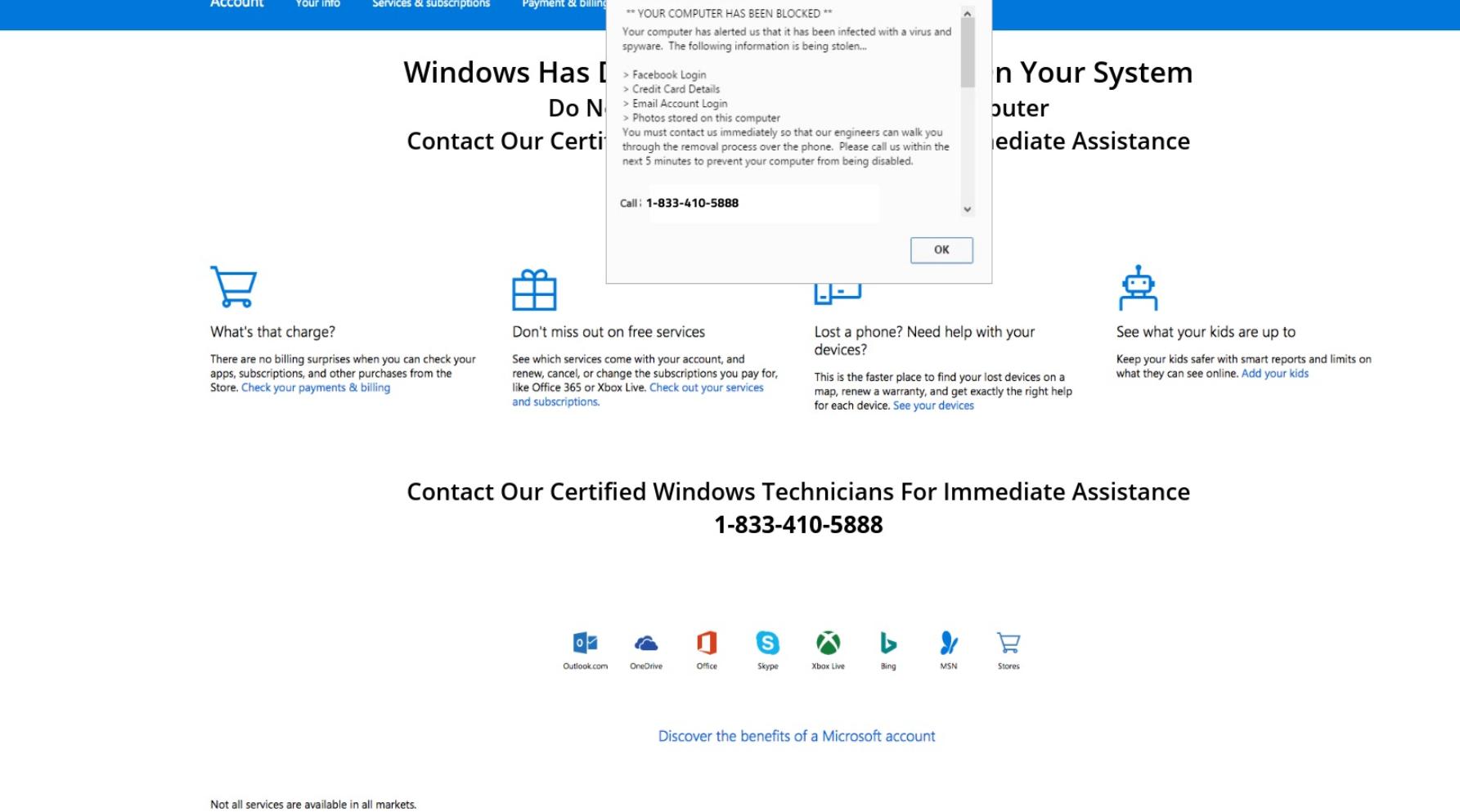
Task: Open the MSN butterfly icon
Action: point(948,643)
